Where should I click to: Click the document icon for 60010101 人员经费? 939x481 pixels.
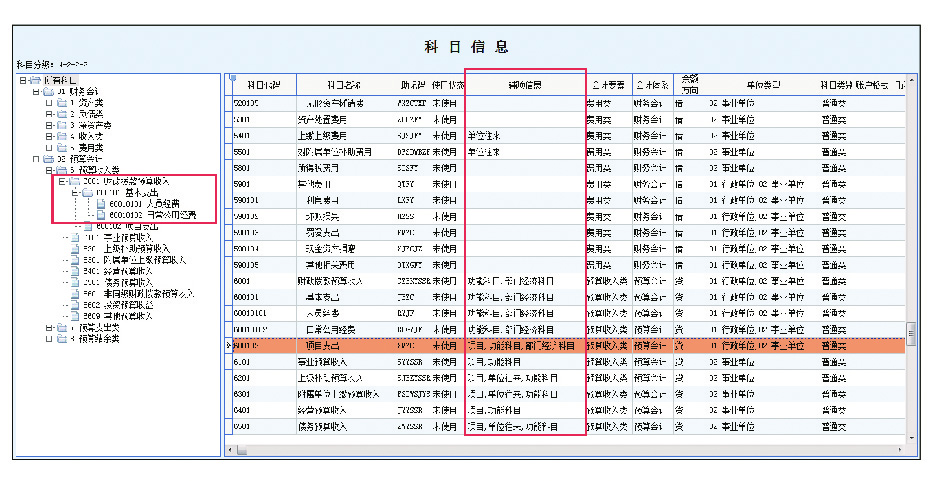(101, 204)
